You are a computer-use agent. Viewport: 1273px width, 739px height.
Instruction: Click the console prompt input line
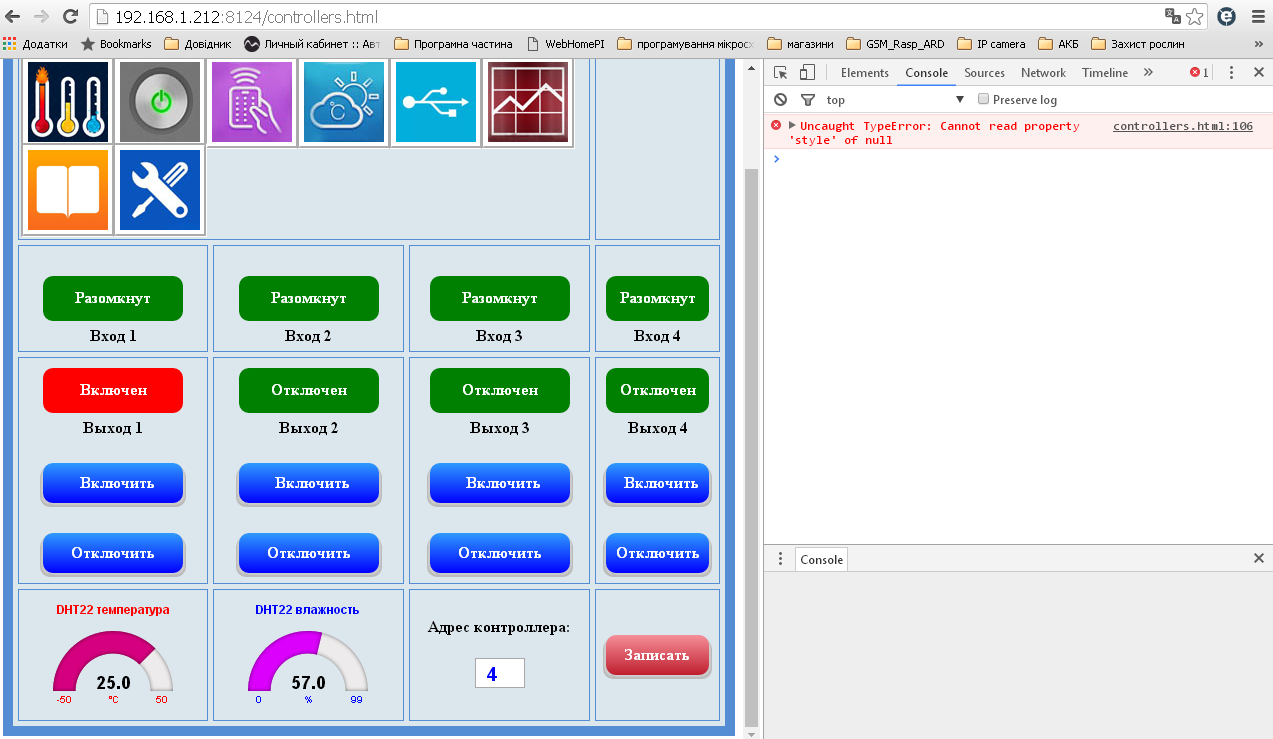1020,158
